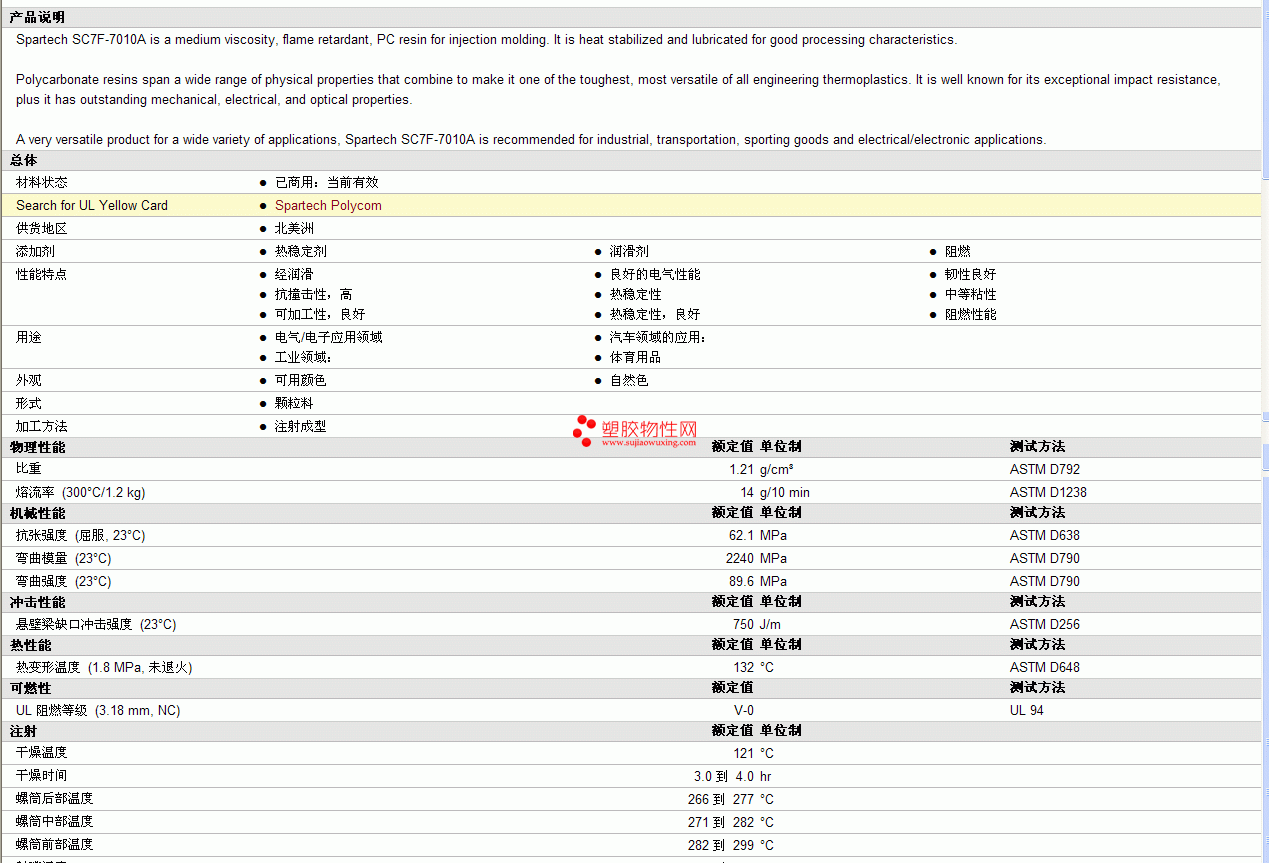Image resolution: width=1269 pixels, height=863 pixels.
Task: Select the 热稳定剂 additive entry
Action: [x=301, y=251]
